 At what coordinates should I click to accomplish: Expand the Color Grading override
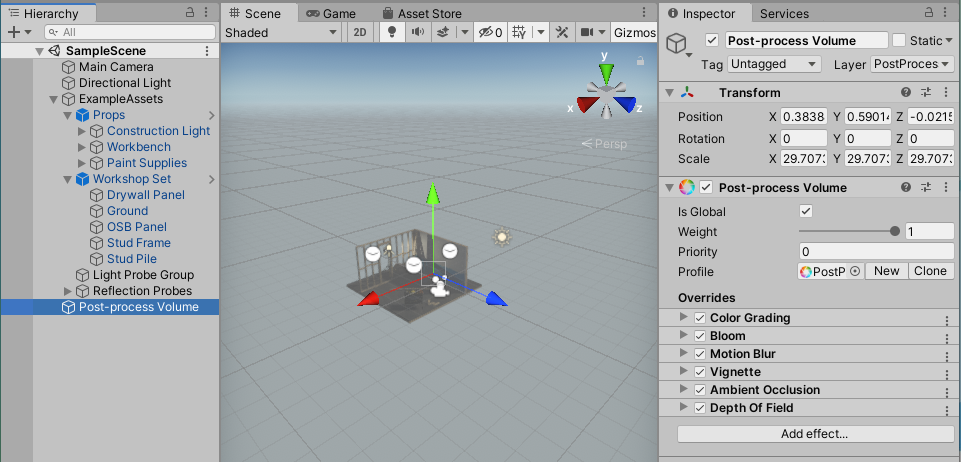[x=684, y=318]
